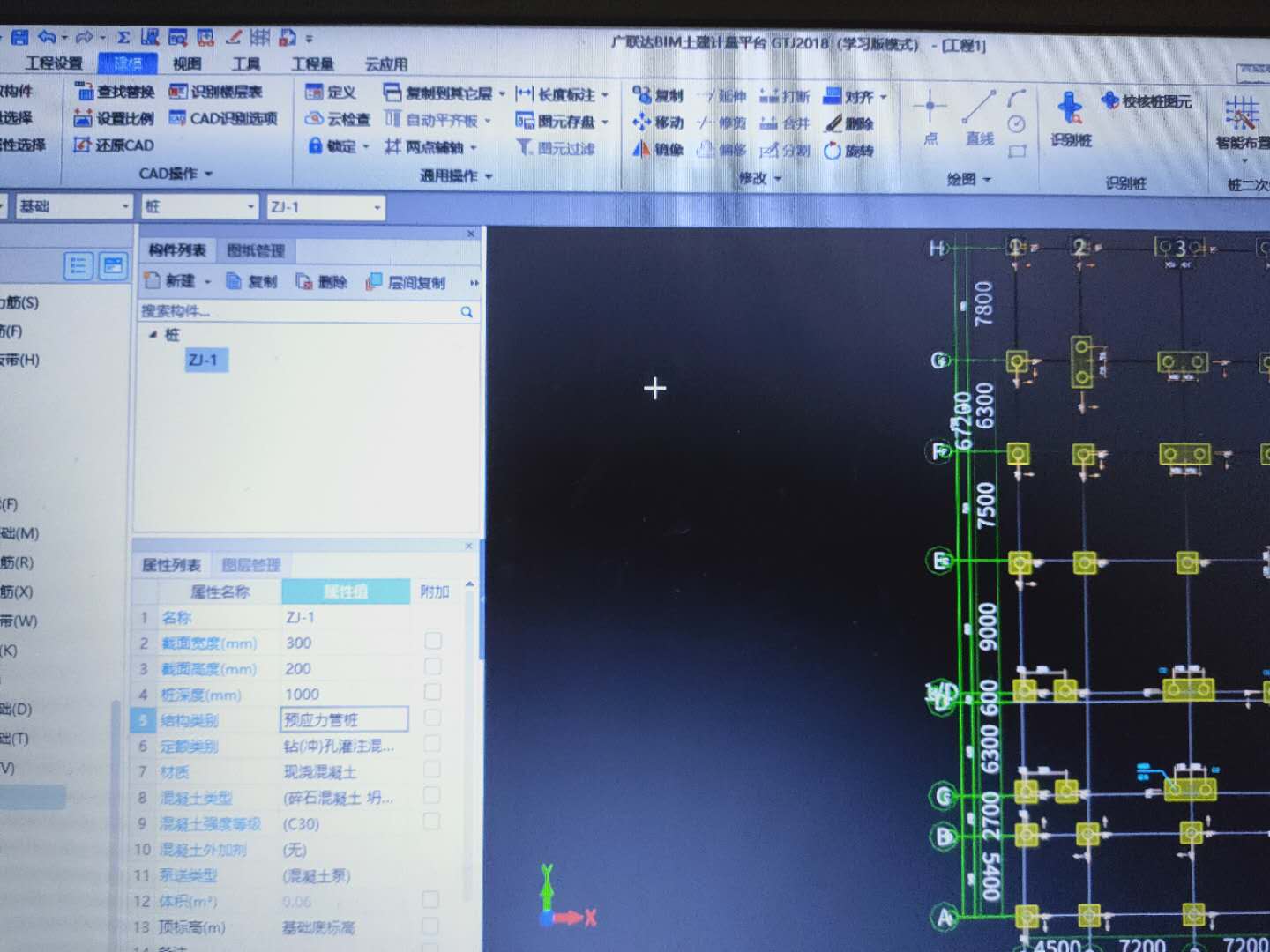Click 识别楼层表 (recognize floor table) tool
Image resolution: width=1270 pixels, height=952 pixels.
tap(216, 91)
